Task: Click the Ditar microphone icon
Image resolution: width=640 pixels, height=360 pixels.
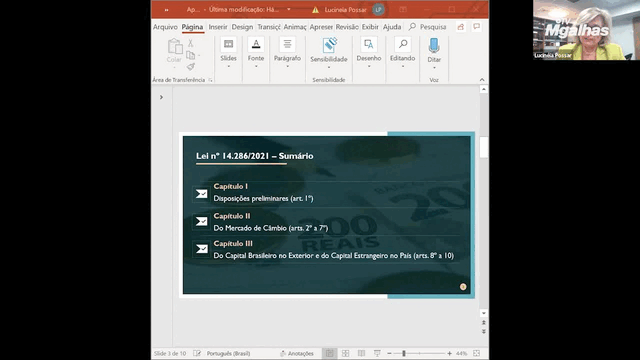Action: point(434,46)
